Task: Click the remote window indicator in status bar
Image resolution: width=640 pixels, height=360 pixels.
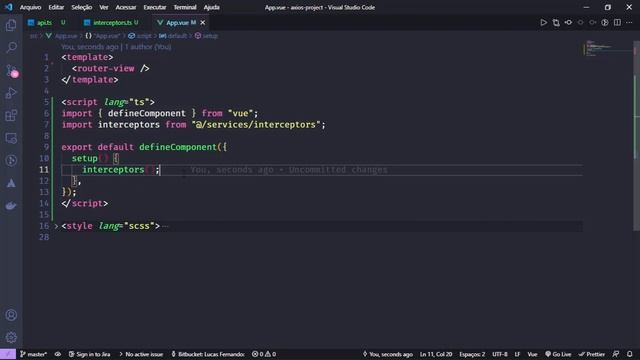Action: coord(8,354)
